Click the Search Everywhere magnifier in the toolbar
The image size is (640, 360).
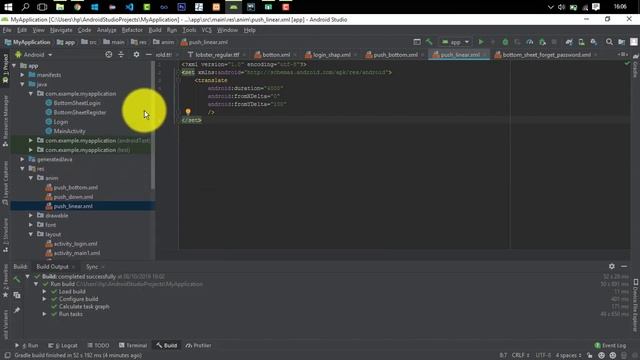pos(609,42)
